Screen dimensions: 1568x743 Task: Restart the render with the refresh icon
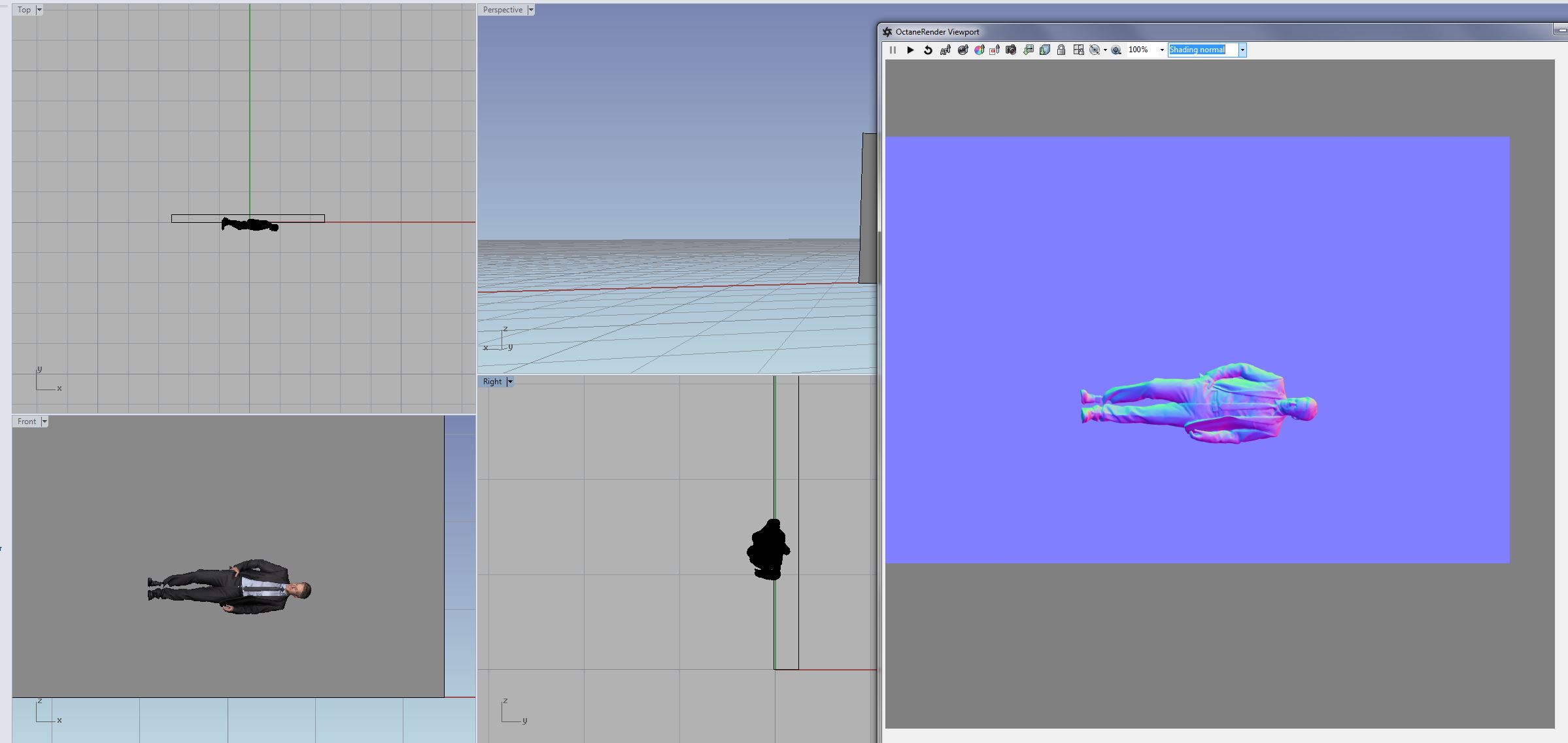927,50
